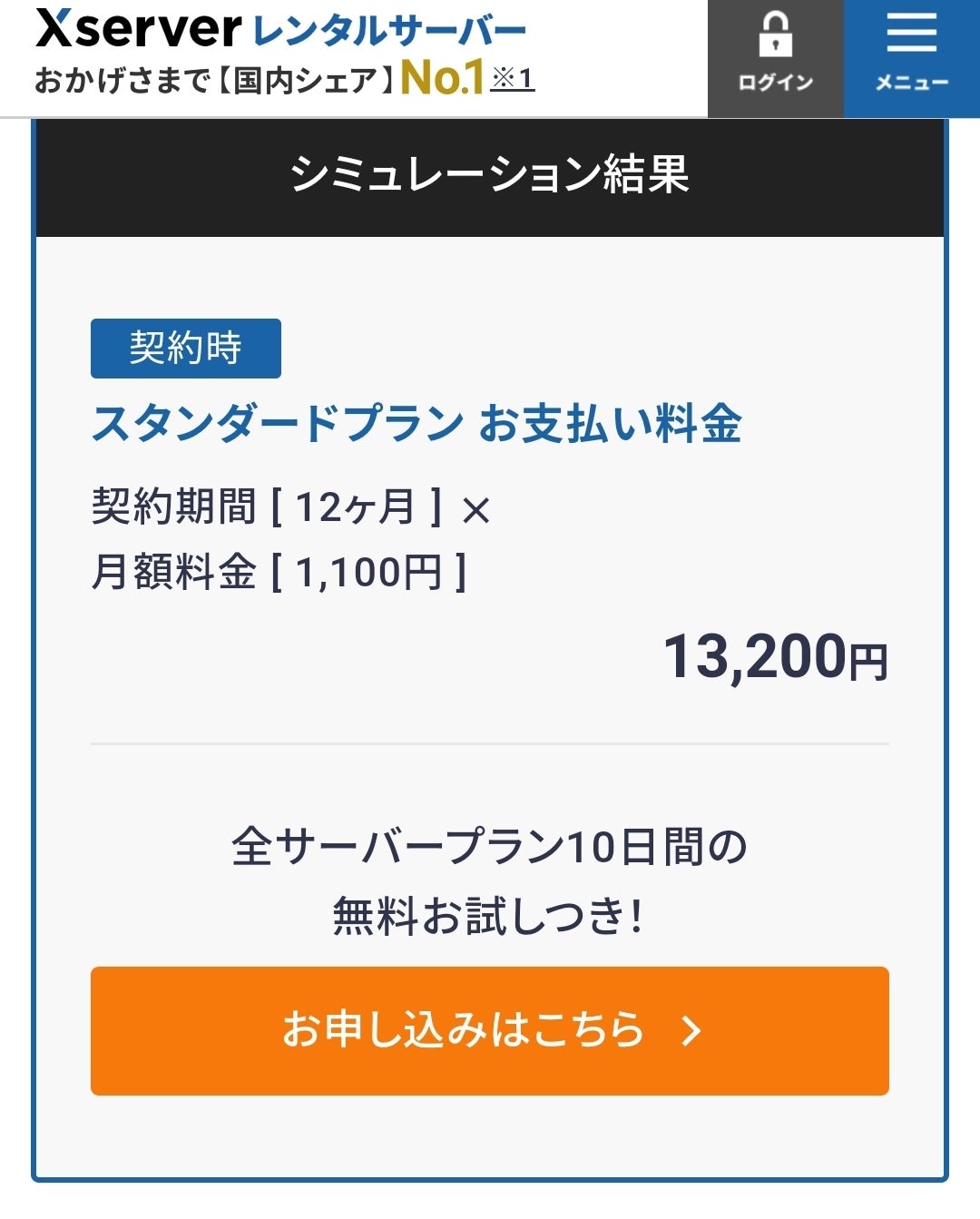
Task: Click the chevron arrow in the orange button
Action: click(x=691, y=1030)
